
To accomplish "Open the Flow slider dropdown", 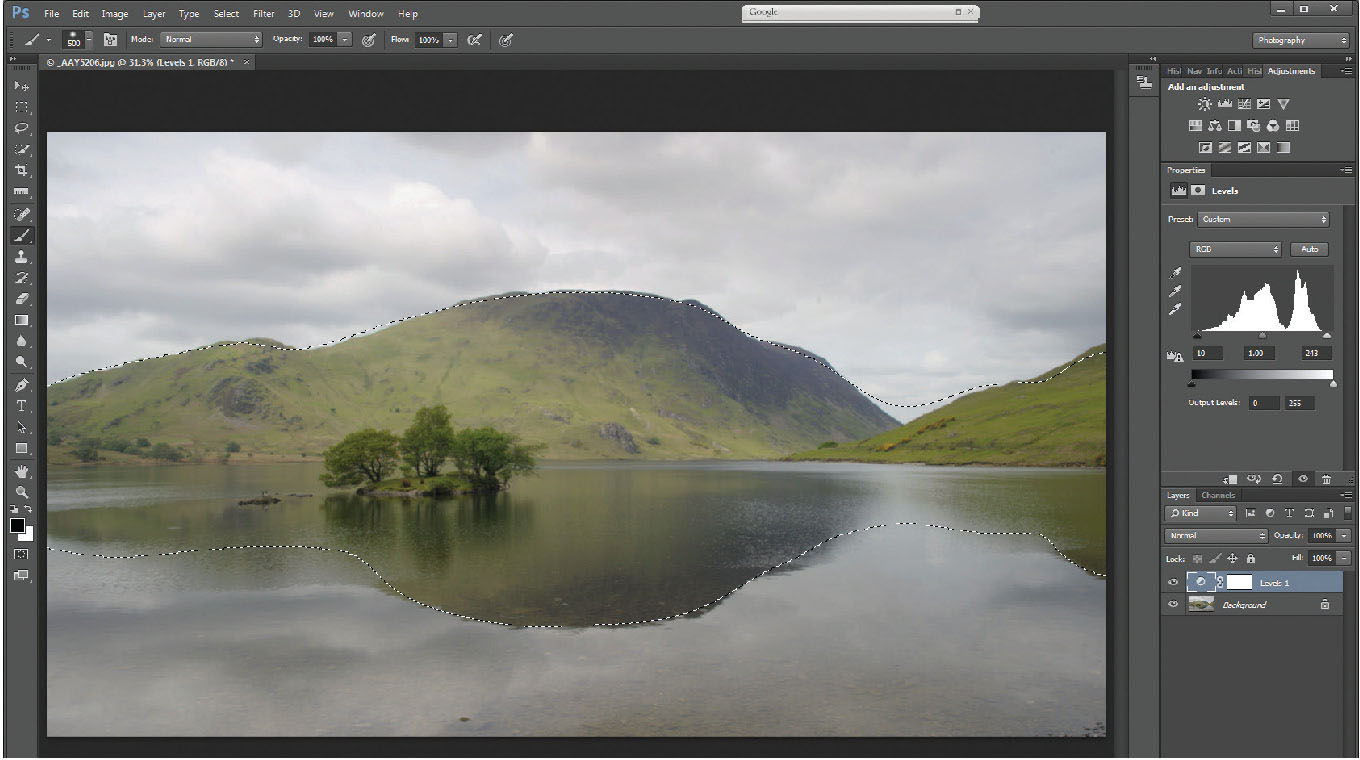I will tap(450, 40).
